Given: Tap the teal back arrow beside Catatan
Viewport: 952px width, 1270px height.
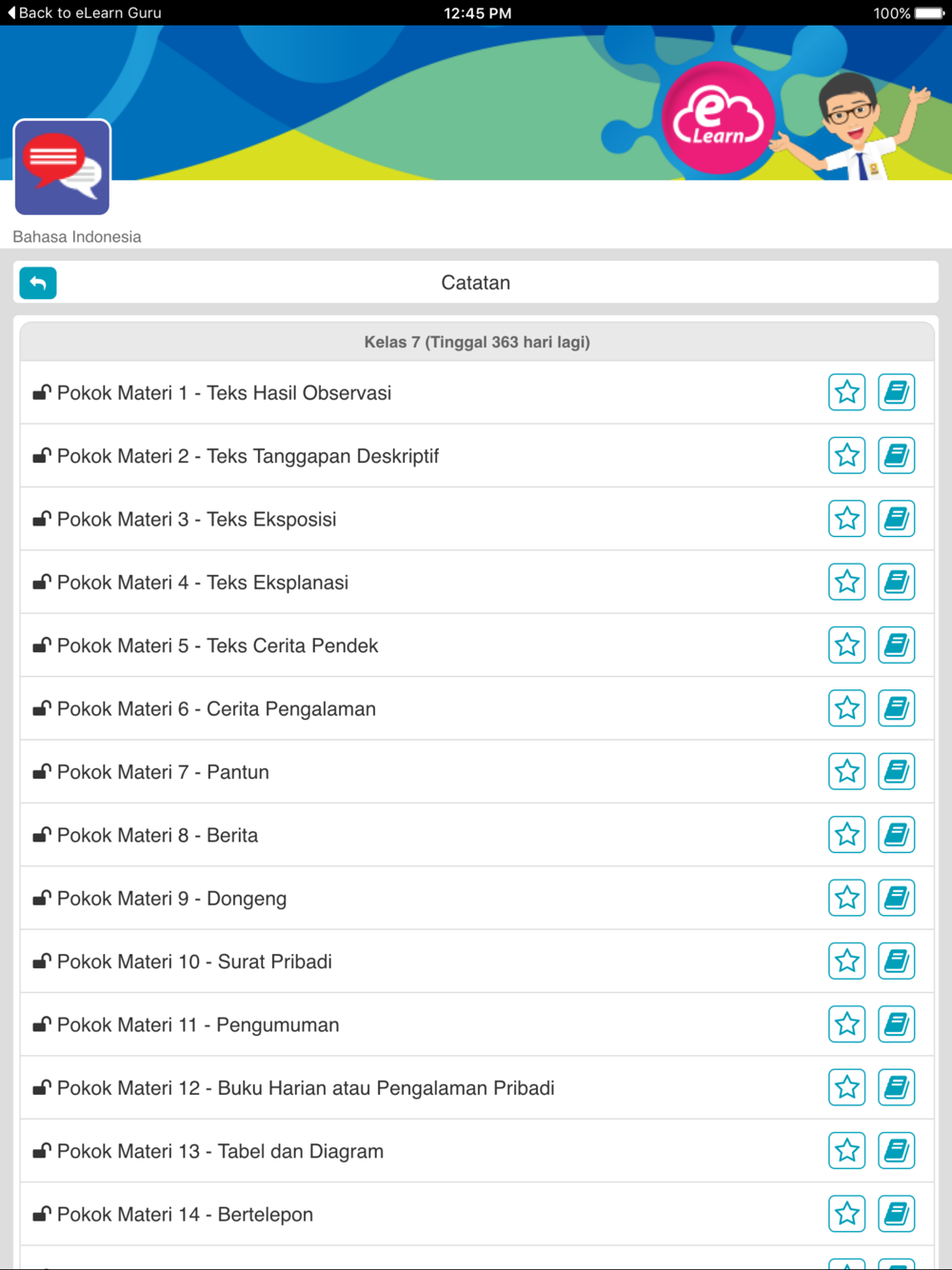Looking at the screenshot, I should (x=38, y=283).
